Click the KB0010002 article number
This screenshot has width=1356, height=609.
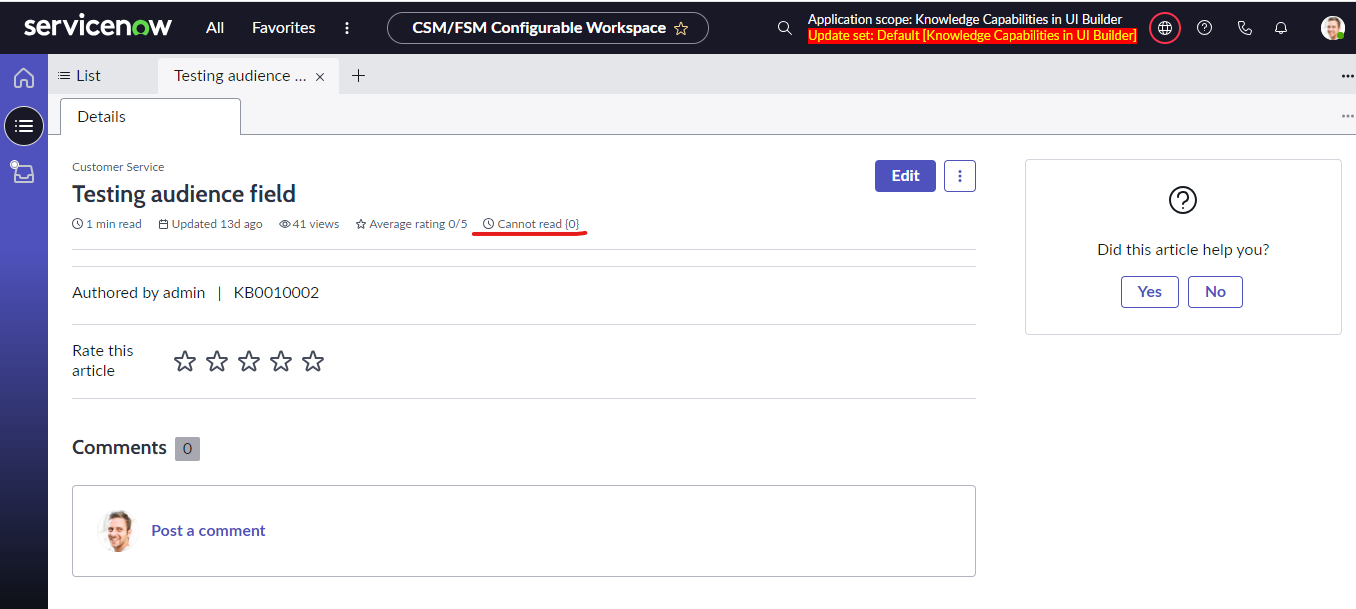276,293
